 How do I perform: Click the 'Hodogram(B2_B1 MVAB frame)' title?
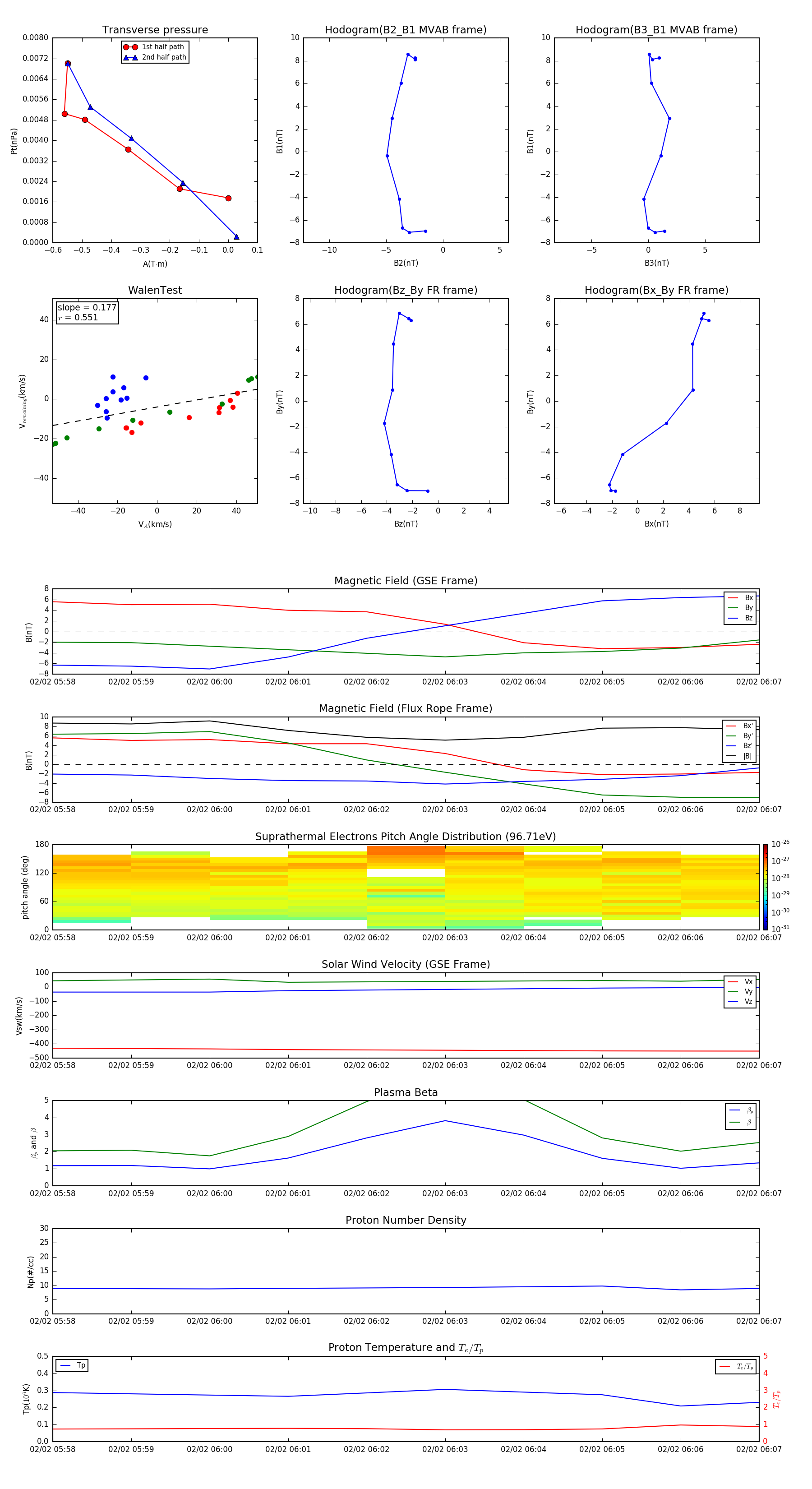tap(406, 30)
